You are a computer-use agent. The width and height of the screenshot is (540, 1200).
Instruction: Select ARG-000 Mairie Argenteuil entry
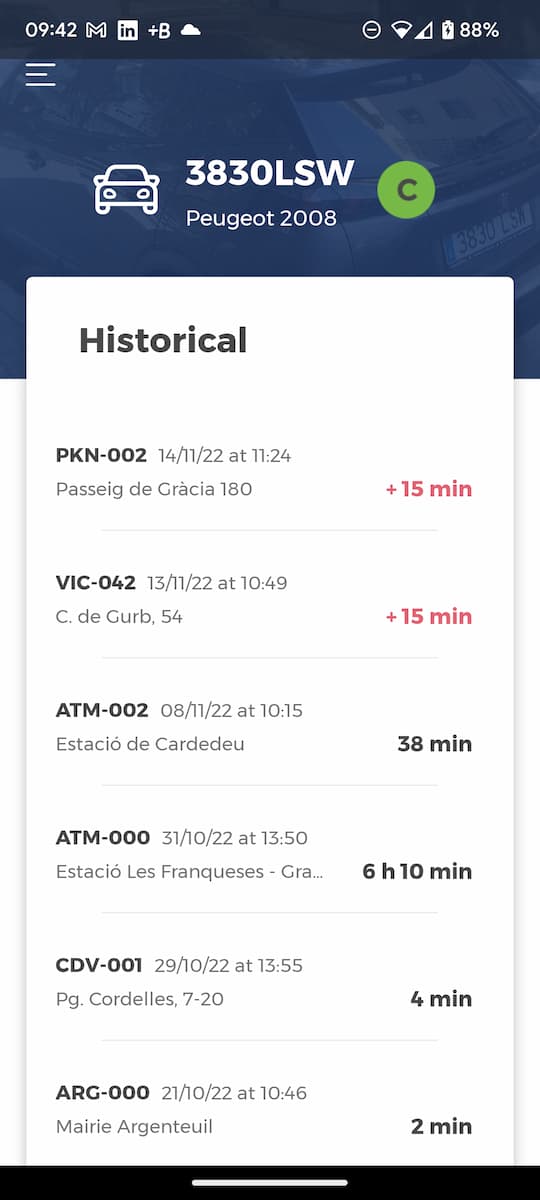[x=270, y=1110]
